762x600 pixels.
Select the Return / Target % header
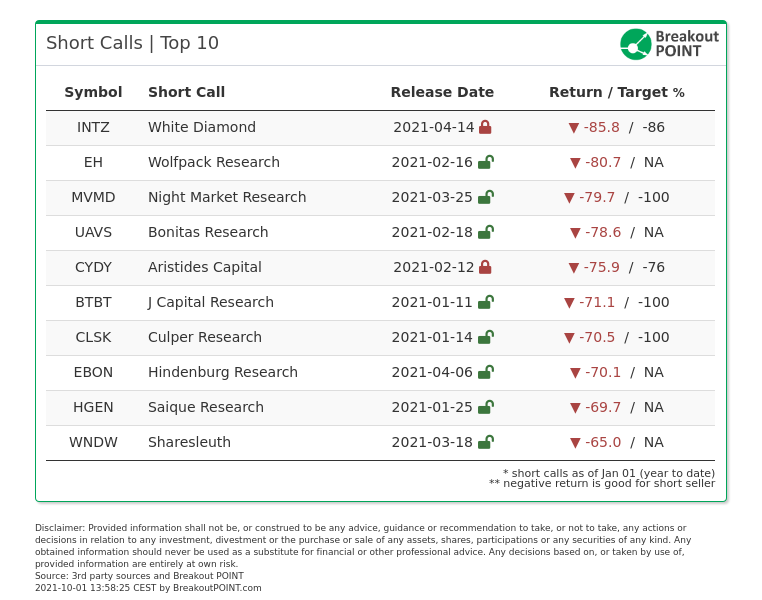(x=617, y=92)
